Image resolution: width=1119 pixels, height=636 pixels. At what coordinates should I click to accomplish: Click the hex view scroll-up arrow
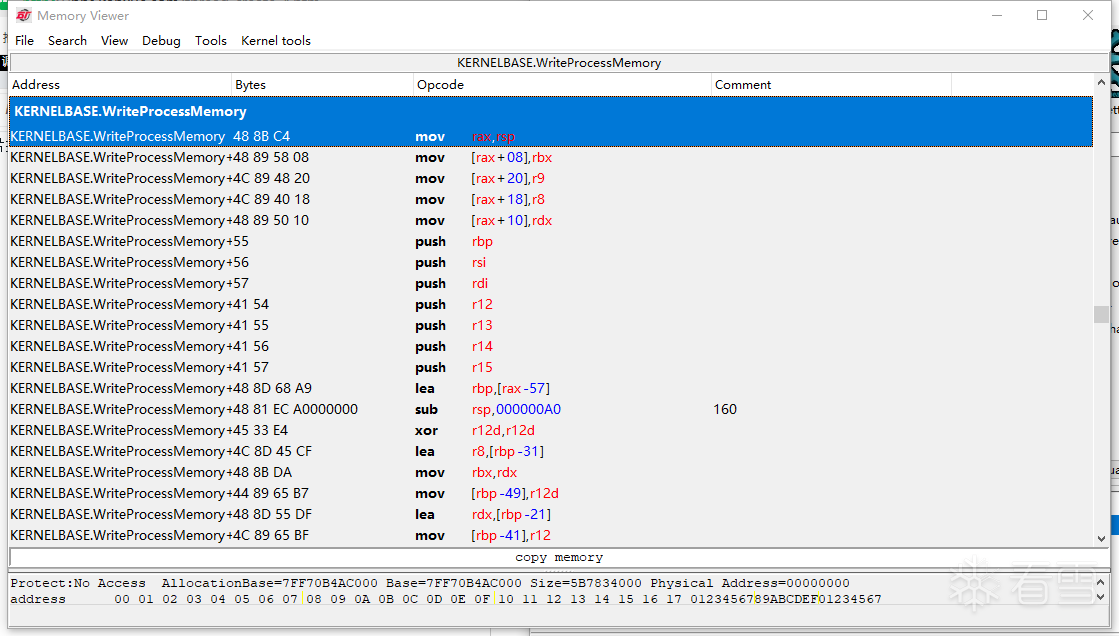coord(1101,583)
